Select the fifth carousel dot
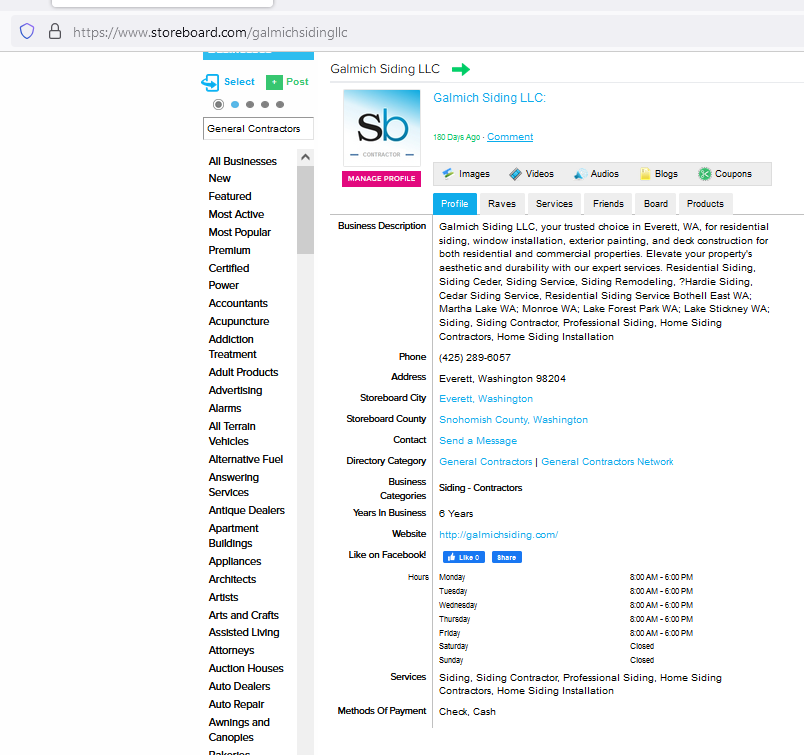Image resolution: width=804 pixels, height=755 pixels. (279, 105)
